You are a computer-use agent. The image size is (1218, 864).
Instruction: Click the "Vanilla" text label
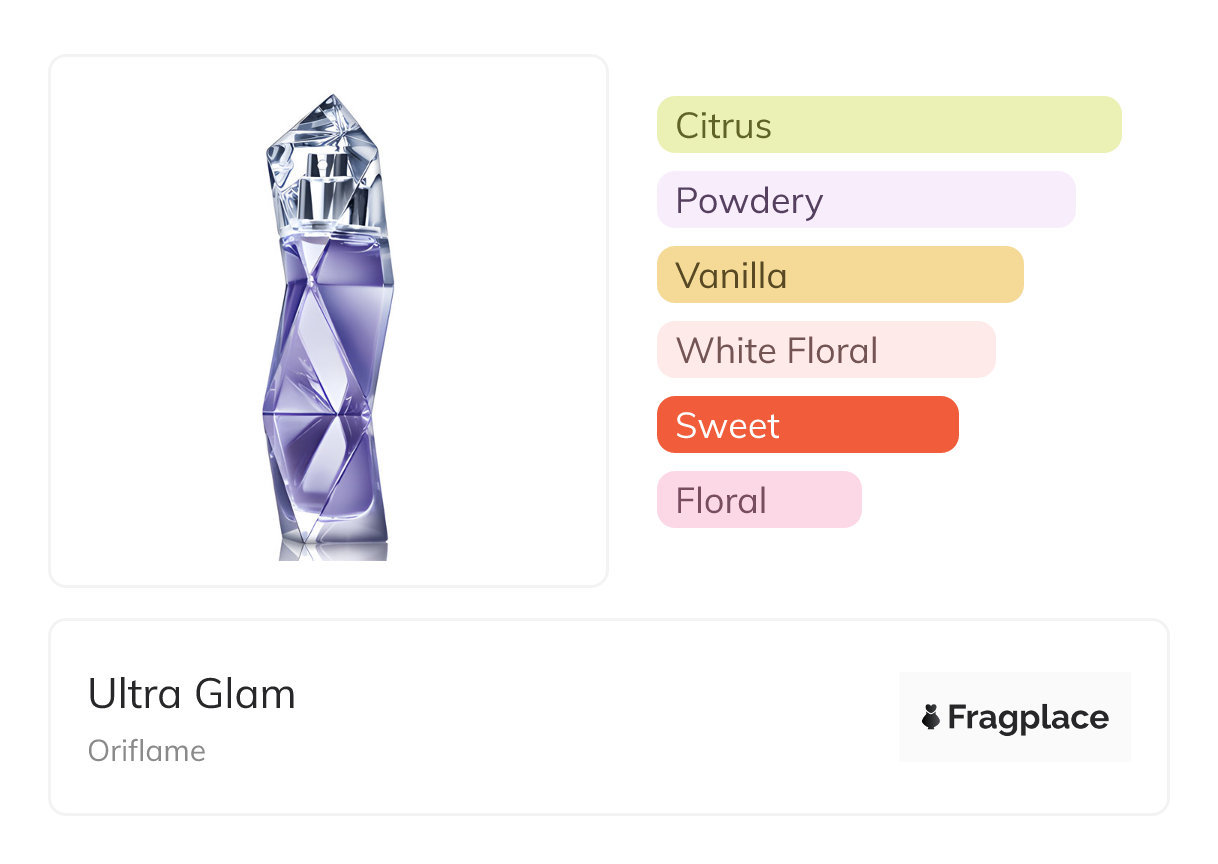tap(731, 276)
